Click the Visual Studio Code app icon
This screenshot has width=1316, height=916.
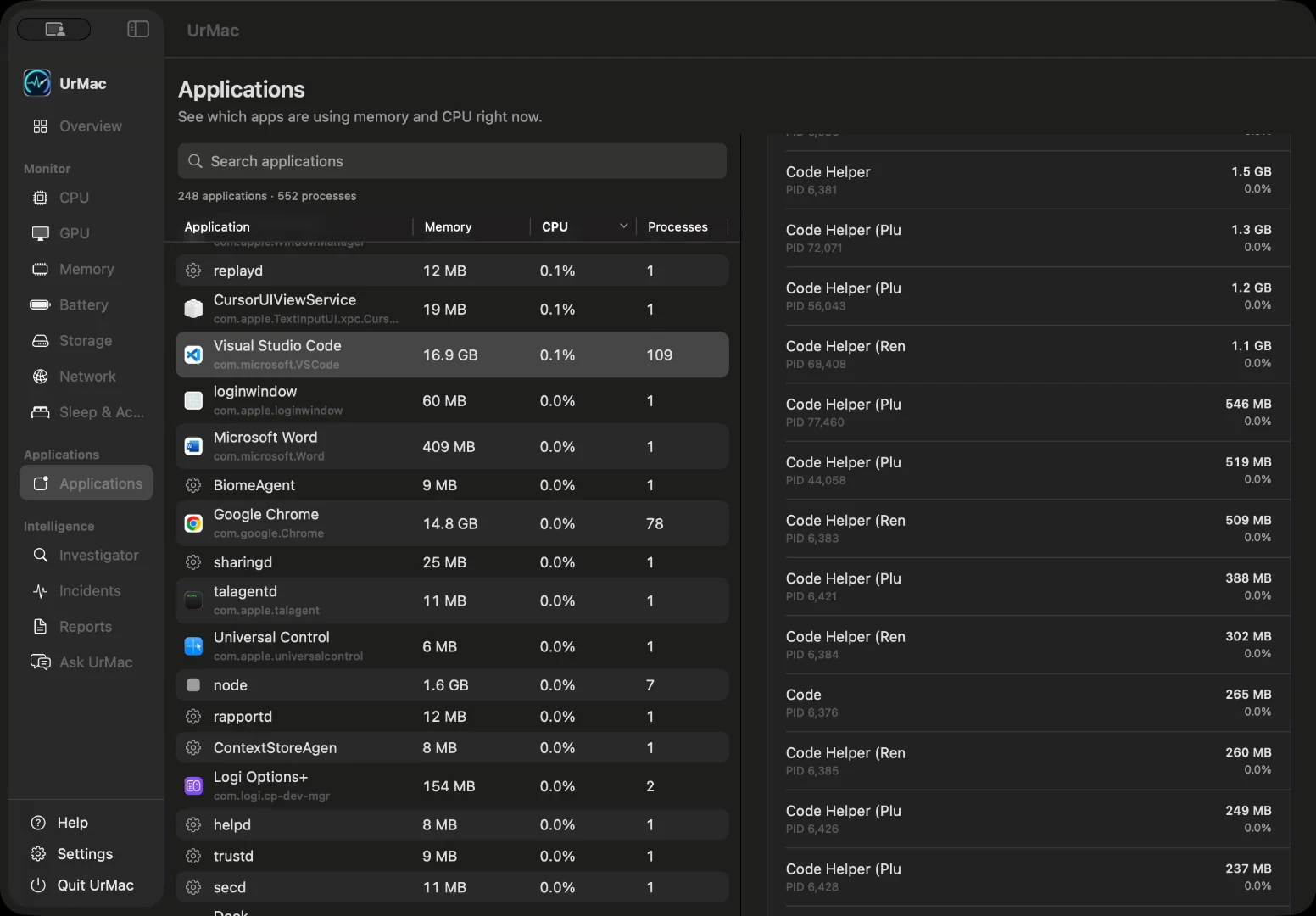coord(193,355)
